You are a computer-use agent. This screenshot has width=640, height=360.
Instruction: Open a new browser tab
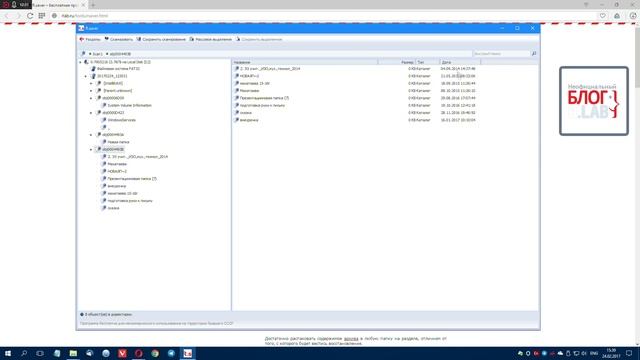[x=93, y=5]
